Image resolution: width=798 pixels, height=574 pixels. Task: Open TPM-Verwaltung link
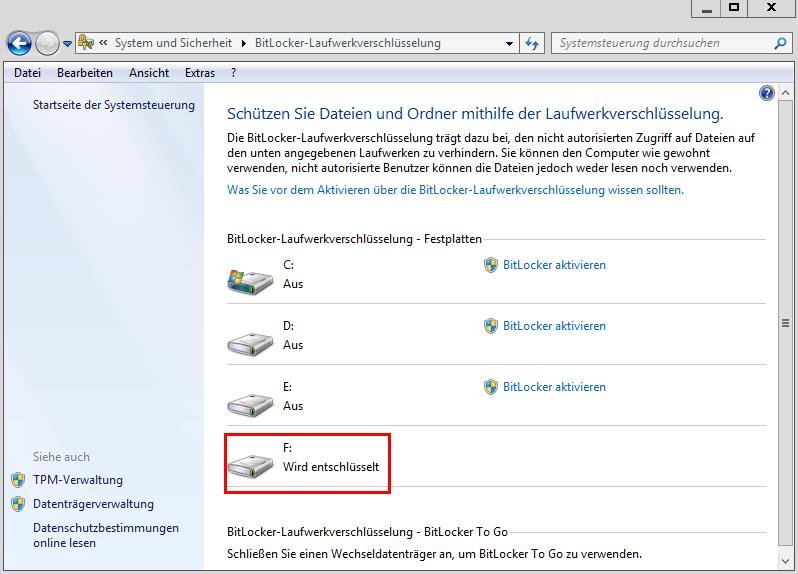click(78, 480)
